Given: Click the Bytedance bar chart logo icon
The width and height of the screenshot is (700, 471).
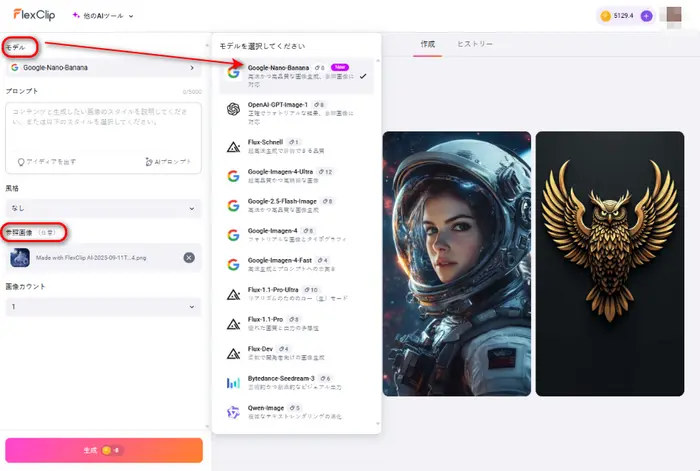Looking at the screenshot, I should click(x=233, y=383).
